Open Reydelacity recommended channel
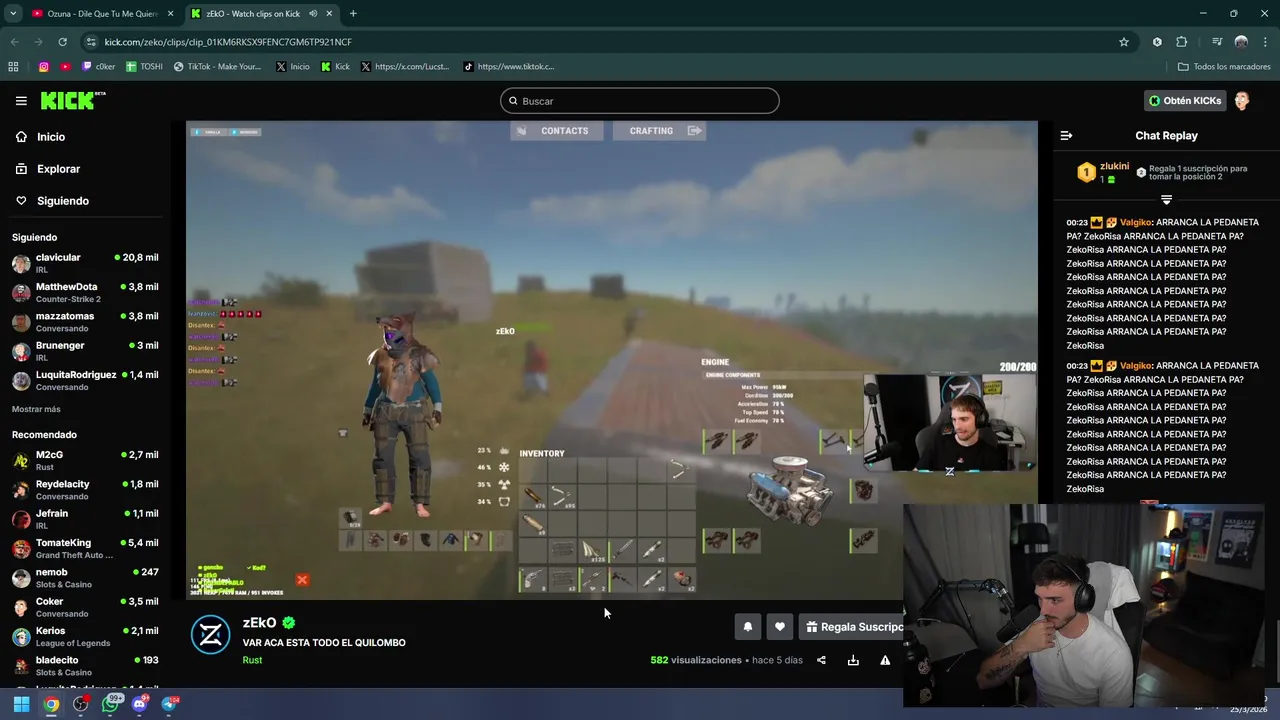This screenshot has width=1280, height=720. click(85, 489)
